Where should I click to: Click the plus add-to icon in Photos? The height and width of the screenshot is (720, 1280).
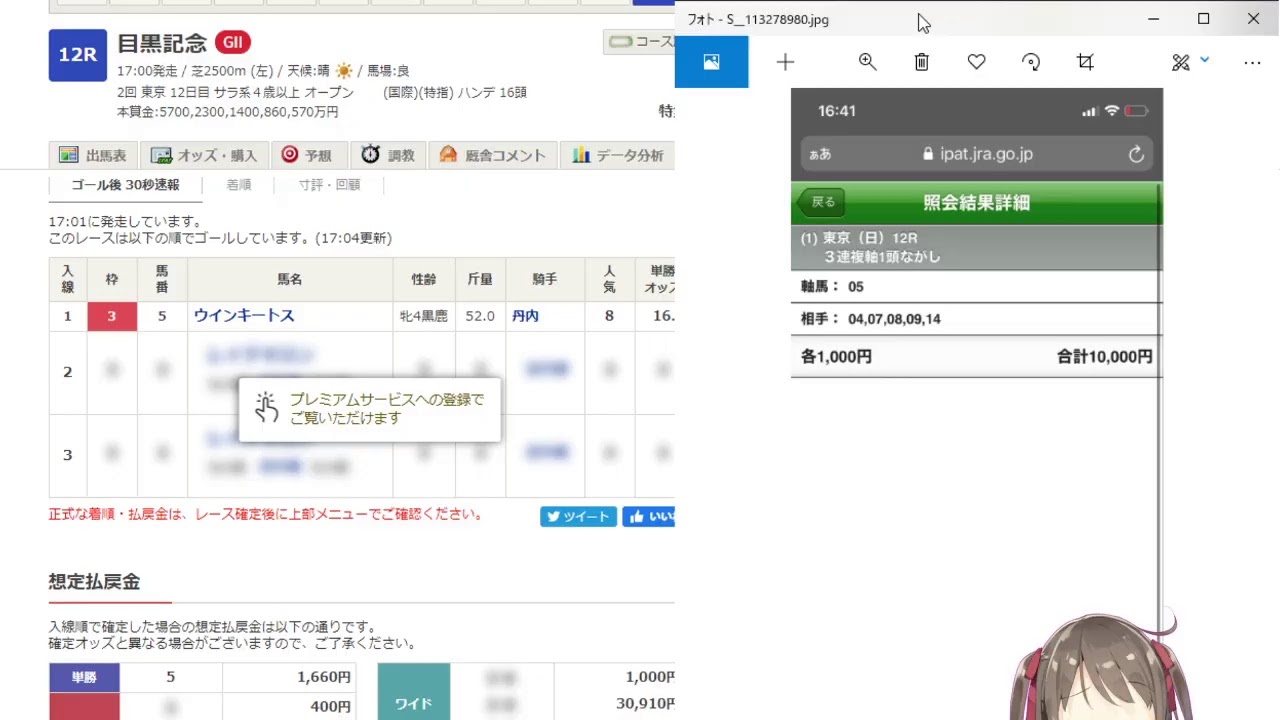[785, 62]
